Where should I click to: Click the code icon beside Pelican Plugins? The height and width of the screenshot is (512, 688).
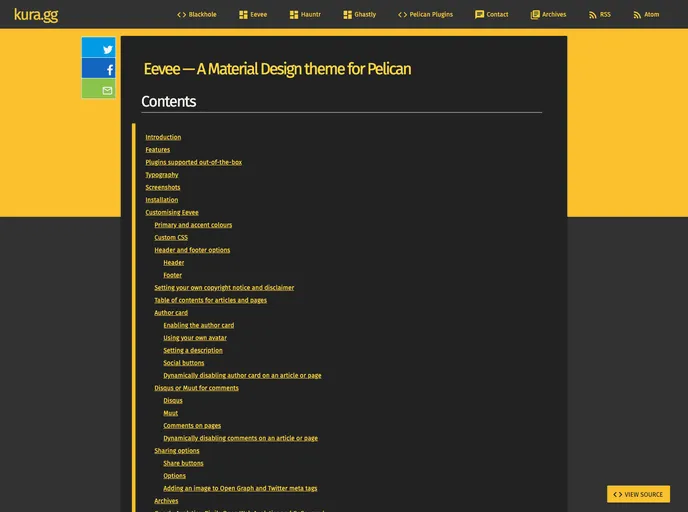(402, 14)
